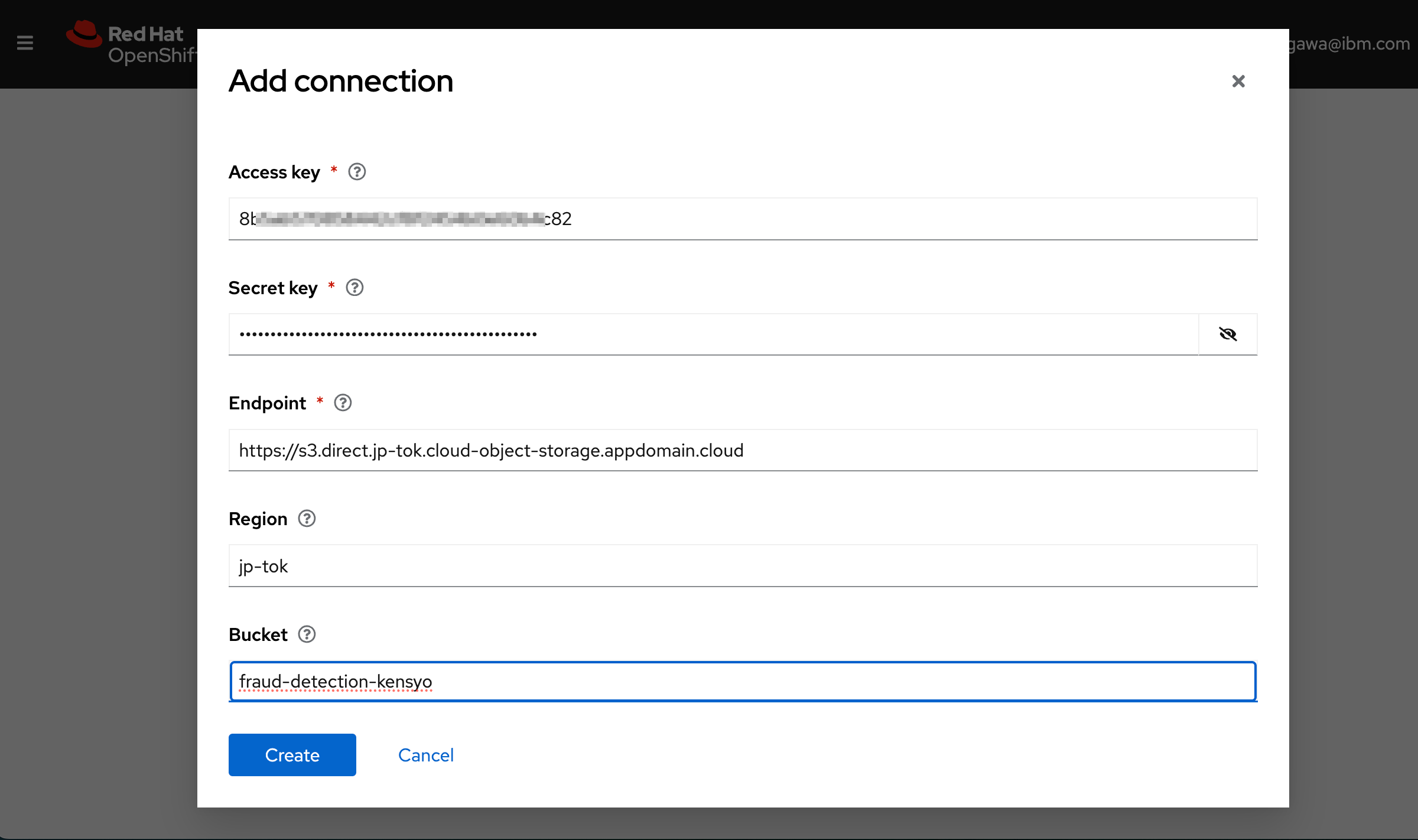Image resolution: width=1418 pixels, height=840 pixels.
Task: Open the ibm.com user account menu
Action: (1351, 44)
